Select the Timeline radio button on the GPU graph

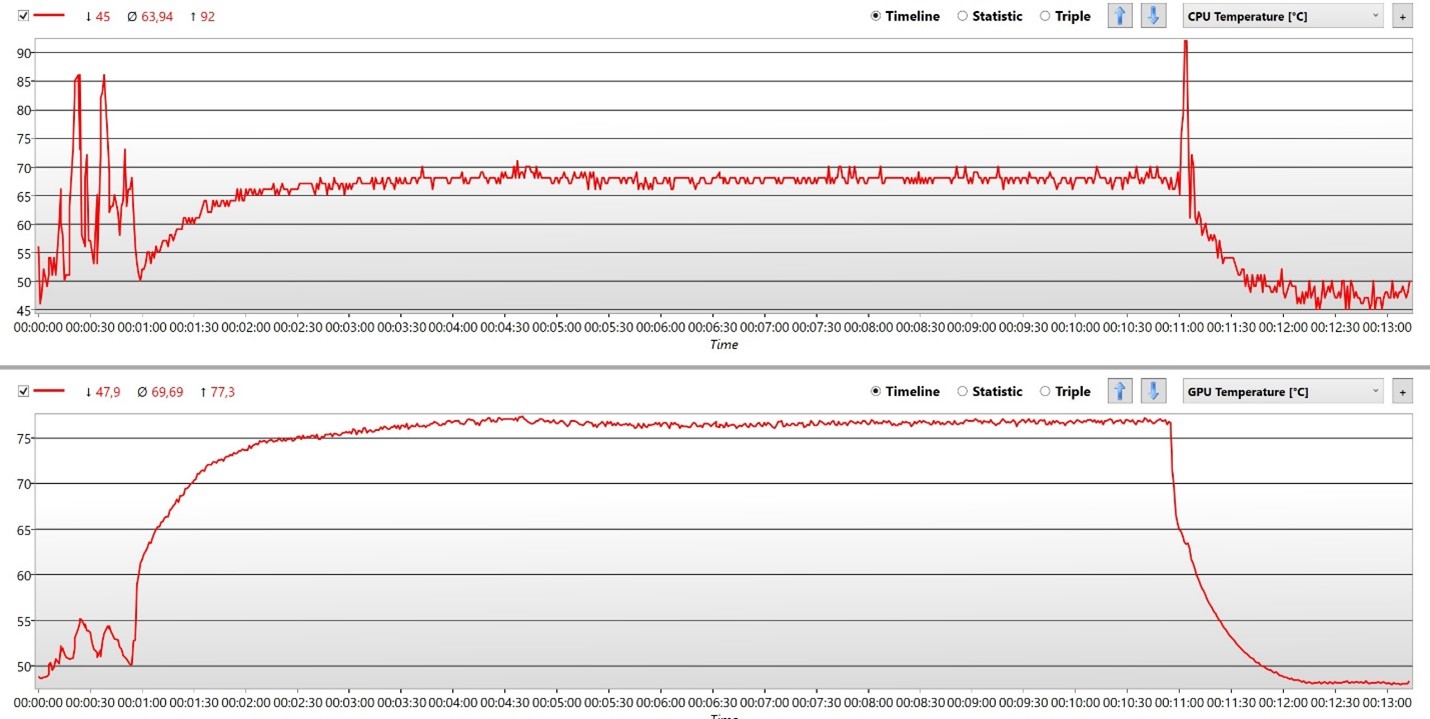876,391
